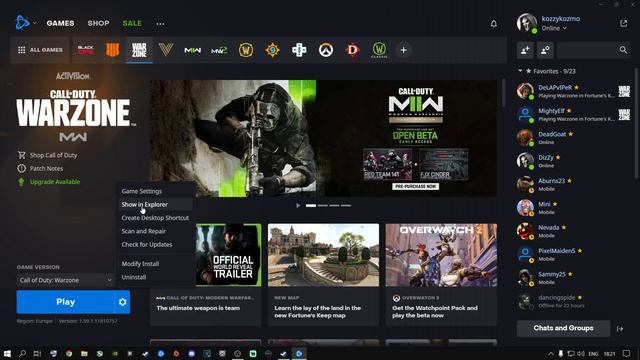
Task: Select the Black Ops 4 game icon
Action: point(113,50)
